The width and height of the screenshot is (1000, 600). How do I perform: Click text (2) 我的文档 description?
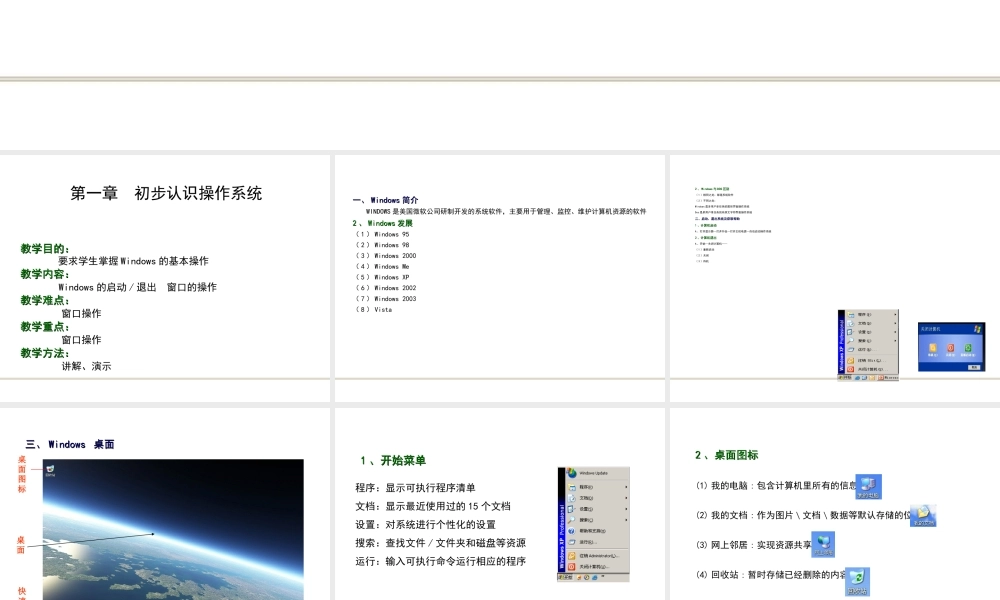(x=803, y=515)
